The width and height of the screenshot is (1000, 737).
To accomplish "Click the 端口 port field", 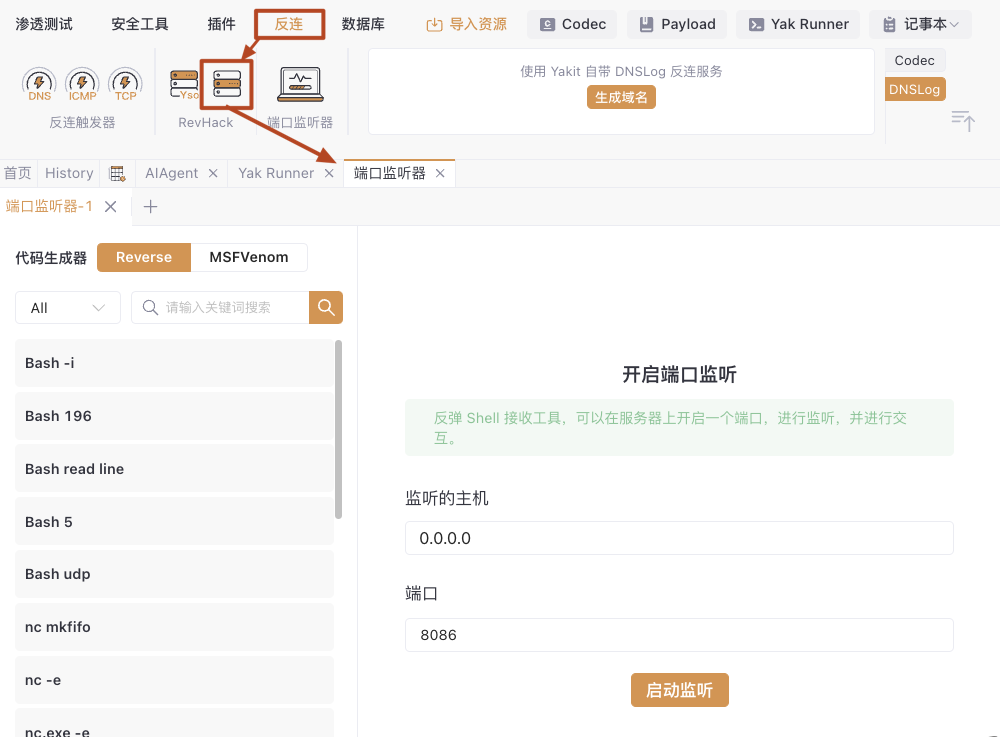I will (679, 635).
